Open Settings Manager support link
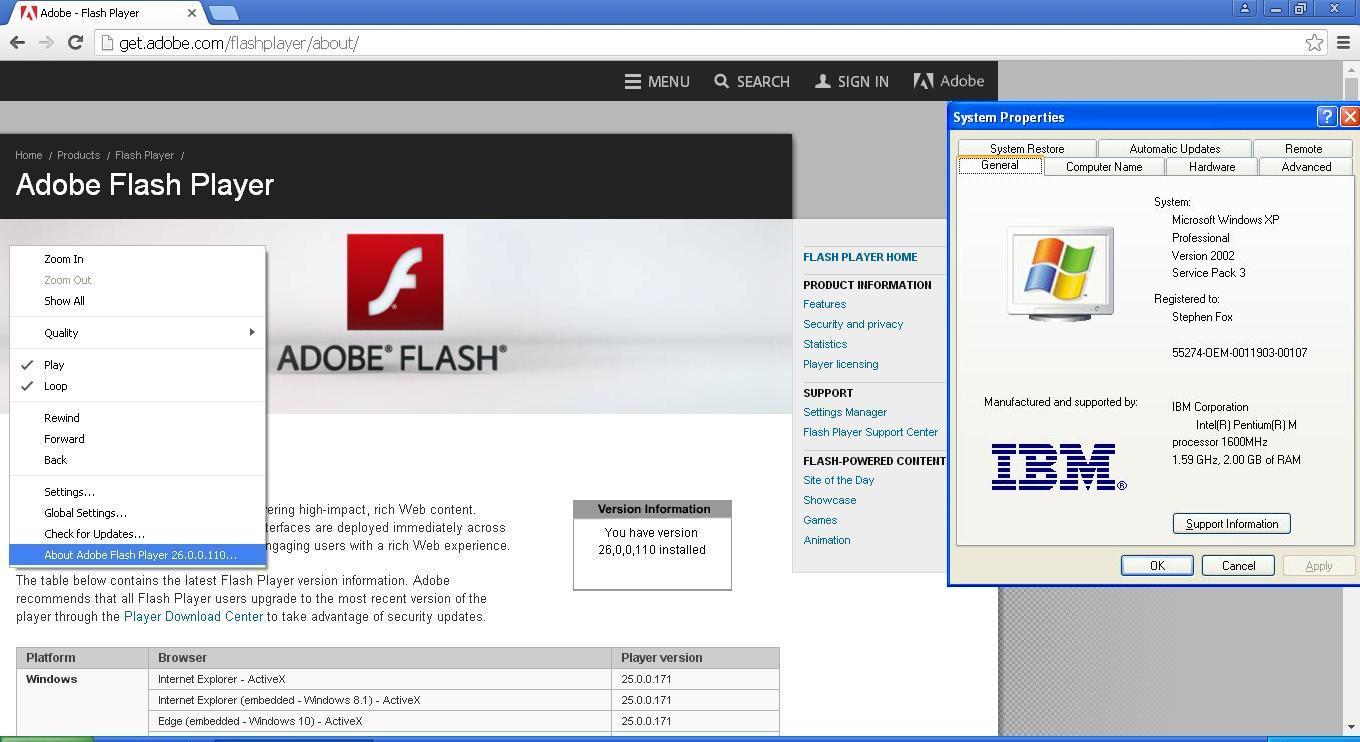 click(x=845, y=412)
